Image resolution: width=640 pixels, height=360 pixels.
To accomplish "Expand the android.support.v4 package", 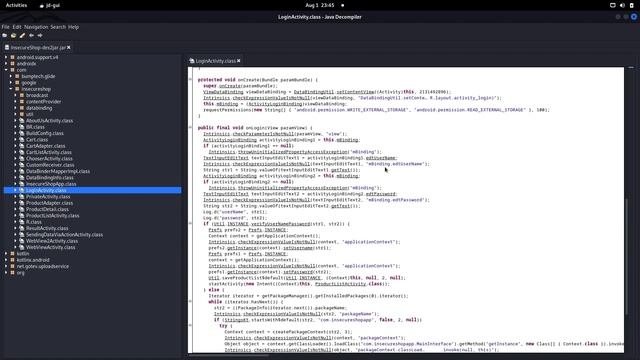I will click(6, 58).
